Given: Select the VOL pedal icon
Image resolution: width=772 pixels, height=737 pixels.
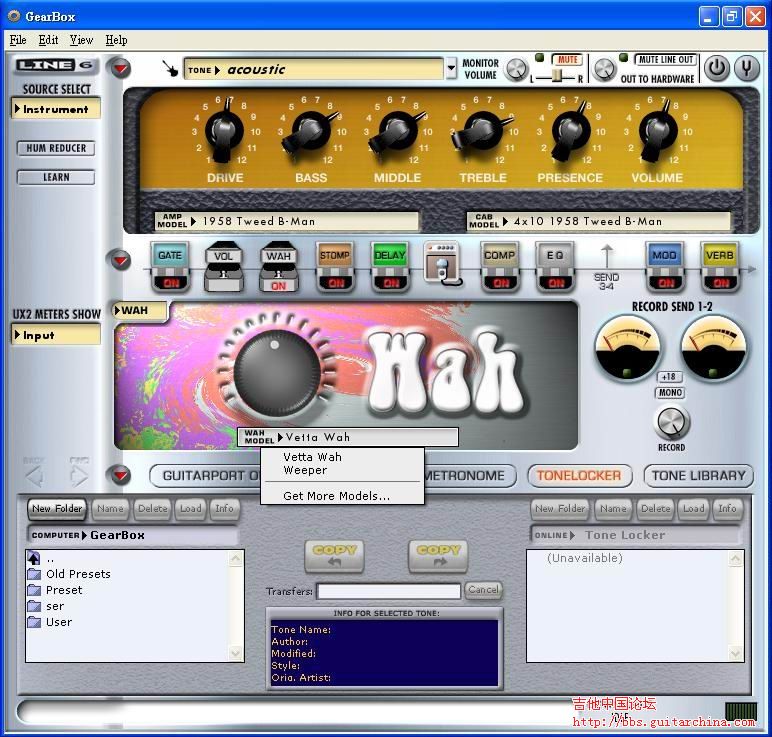Looking at the screenshot, I should click(x=224, y=267).
